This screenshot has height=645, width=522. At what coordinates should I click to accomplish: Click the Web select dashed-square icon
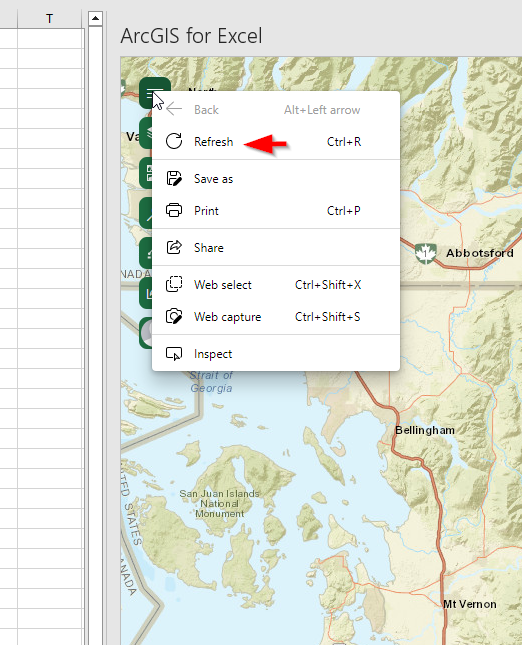pos(174,284)
